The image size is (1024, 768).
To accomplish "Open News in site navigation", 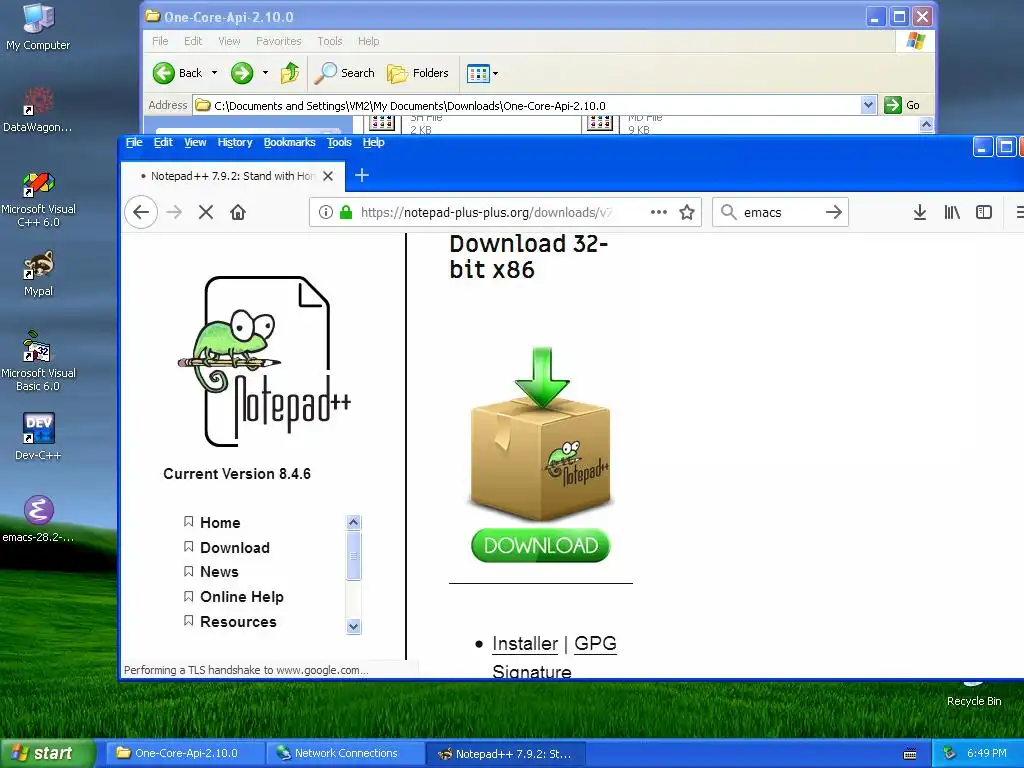I will [219, 571].
